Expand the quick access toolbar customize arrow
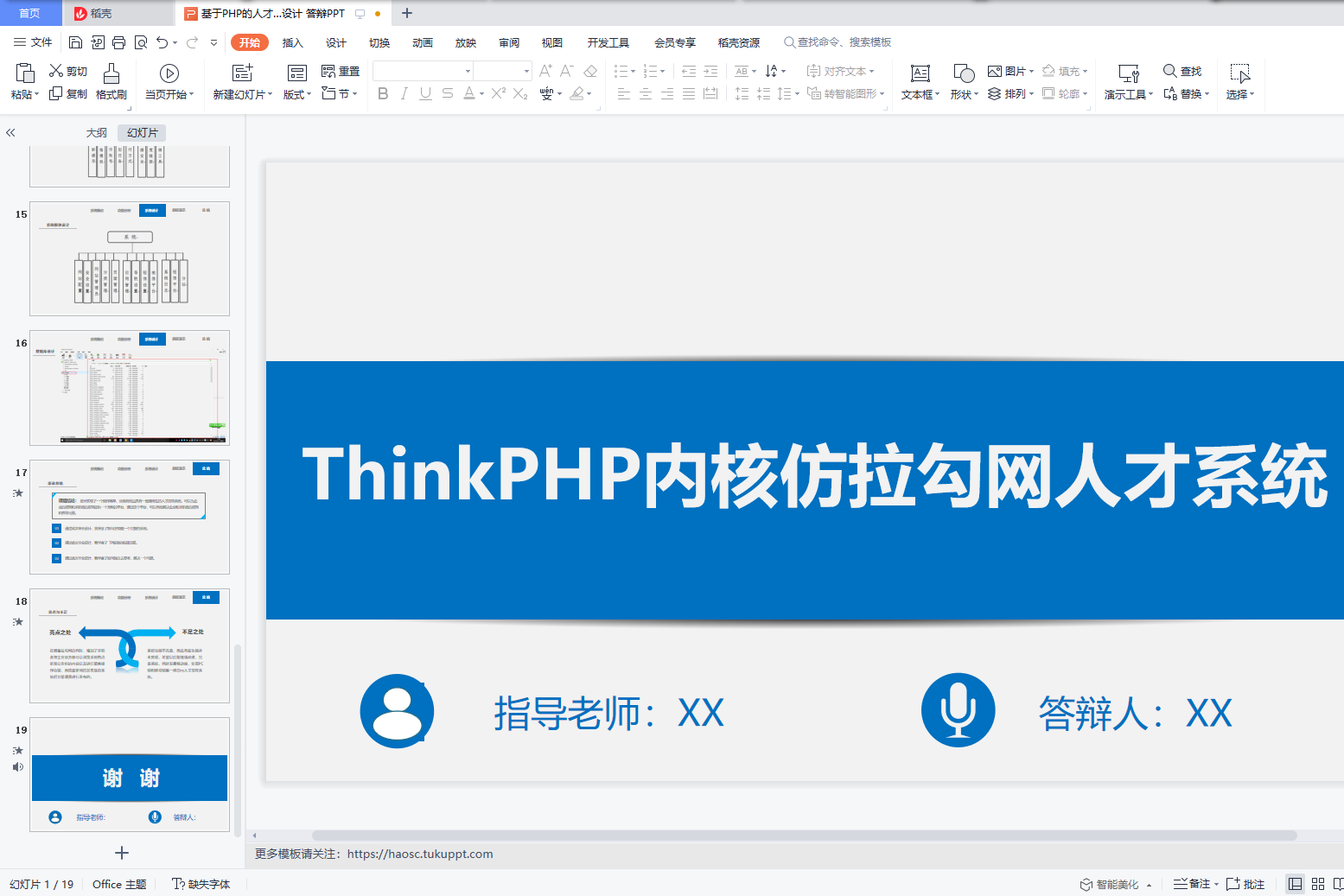 (213, 42)
